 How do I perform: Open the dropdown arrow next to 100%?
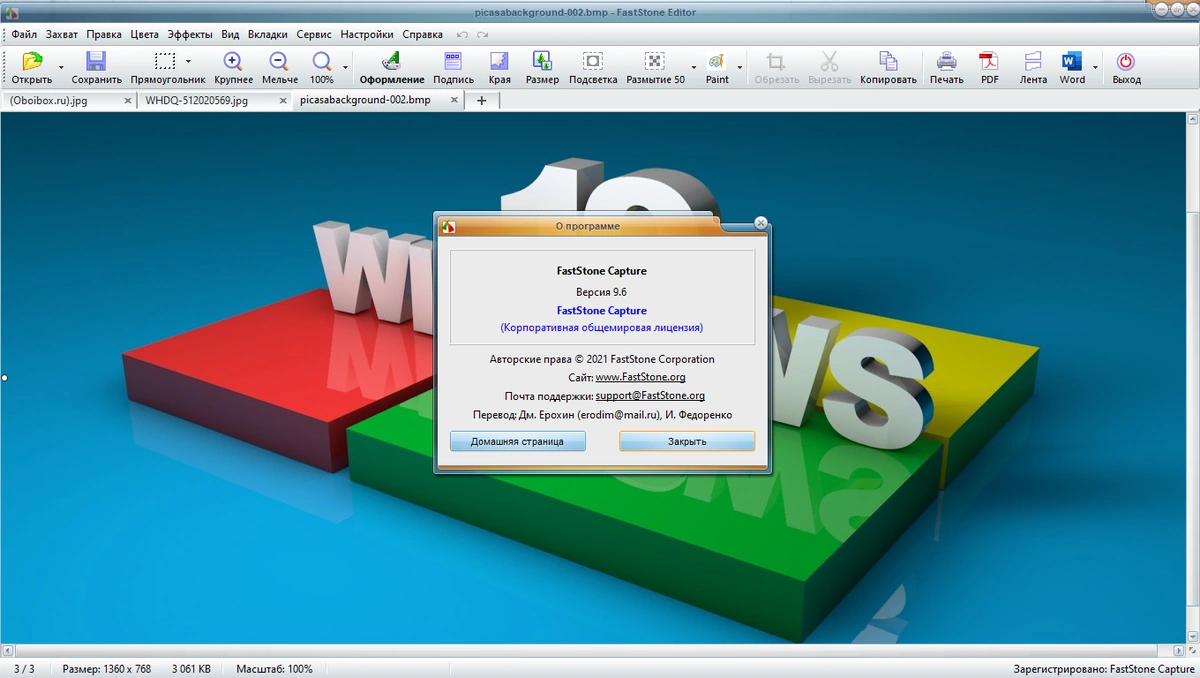pyautogui.click(x=346, y=68)
